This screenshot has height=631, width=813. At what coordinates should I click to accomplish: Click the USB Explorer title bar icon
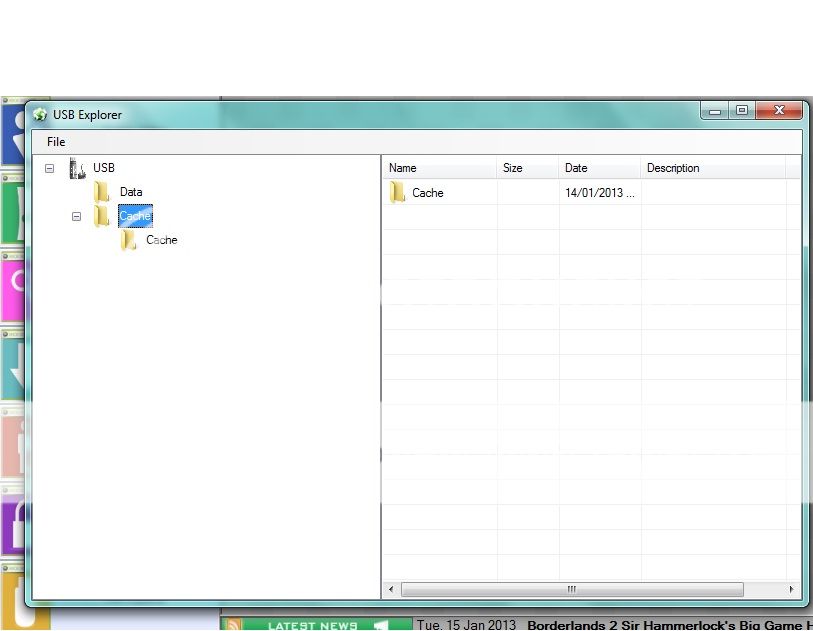tap(40, 114)
